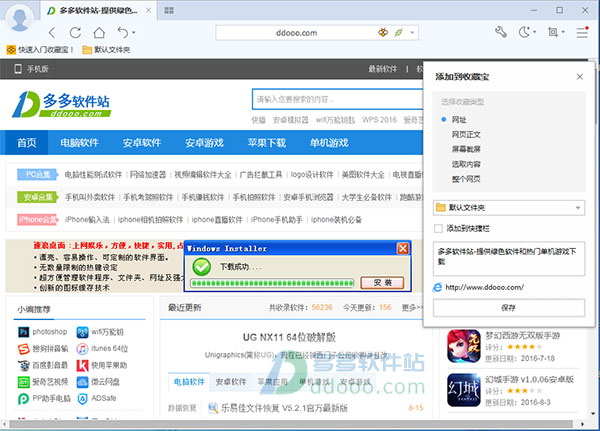Image resolution: width=600 pixels, height=431 pixels.
Task: Enable the 添加到快捷栏 checkbox
Action: [x=439, y=229]
